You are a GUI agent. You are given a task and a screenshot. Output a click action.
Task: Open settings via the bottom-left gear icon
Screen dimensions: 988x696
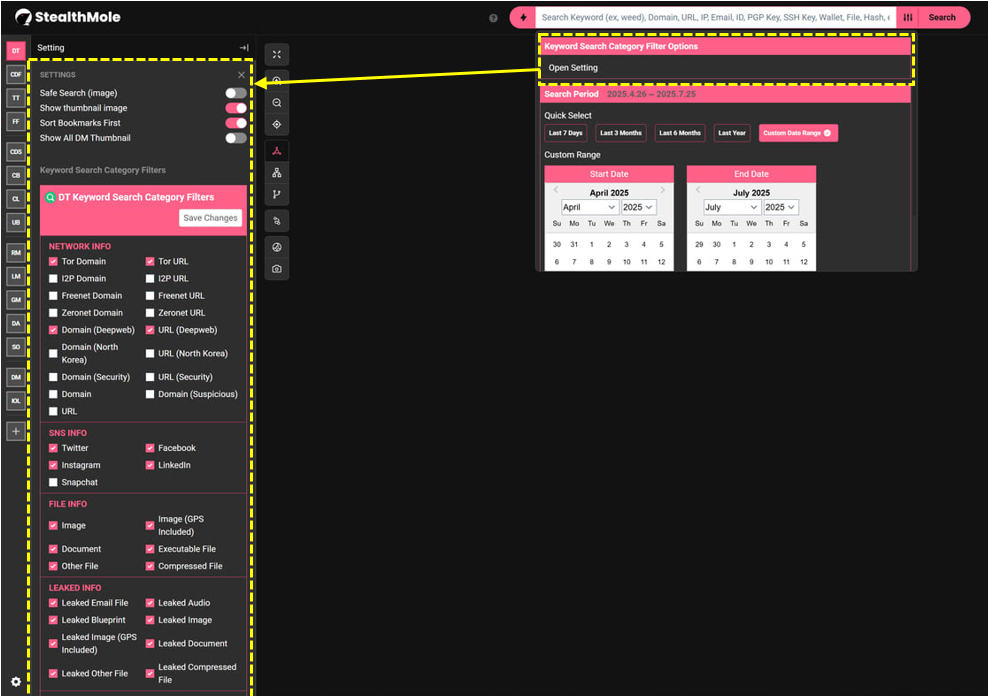coord(16,682)
